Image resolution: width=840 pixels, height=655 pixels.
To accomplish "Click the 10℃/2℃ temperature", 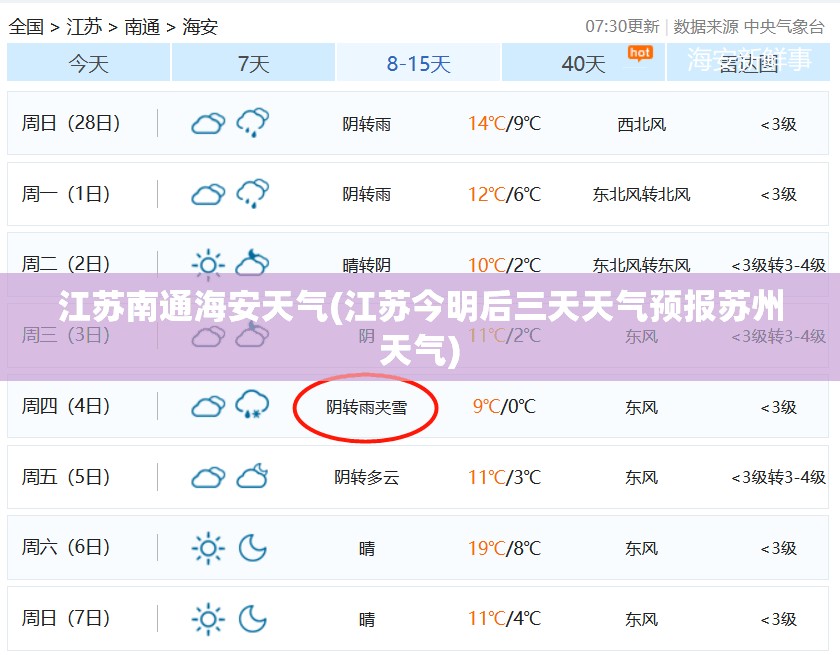I will (x=504, y=265).
